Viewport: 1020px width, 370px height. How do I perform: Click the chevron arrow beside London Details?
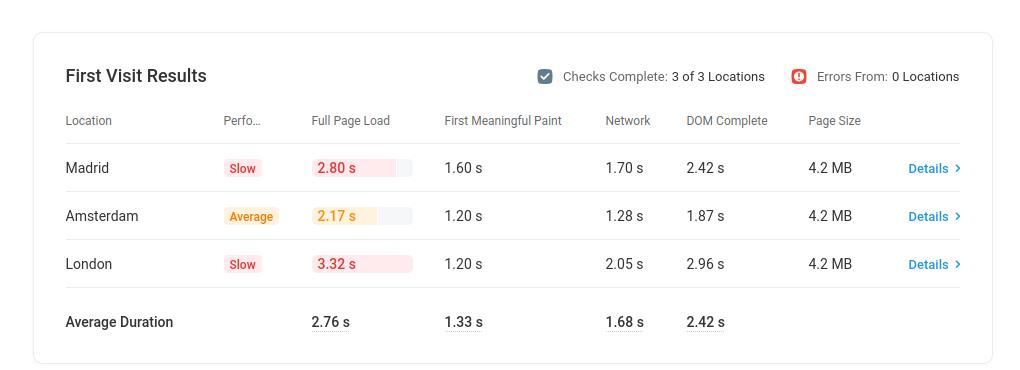(958, 265)
